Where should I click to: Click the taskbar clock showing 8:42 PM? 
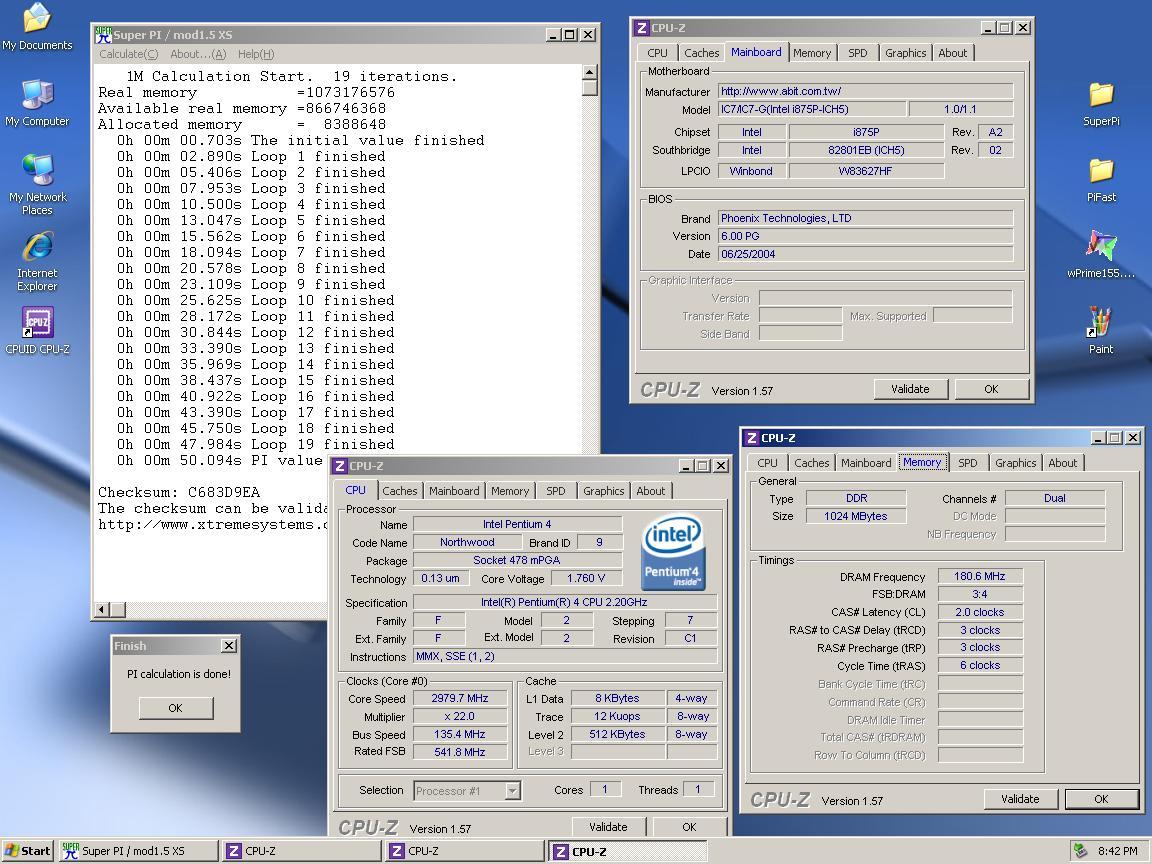(1117, 851)
